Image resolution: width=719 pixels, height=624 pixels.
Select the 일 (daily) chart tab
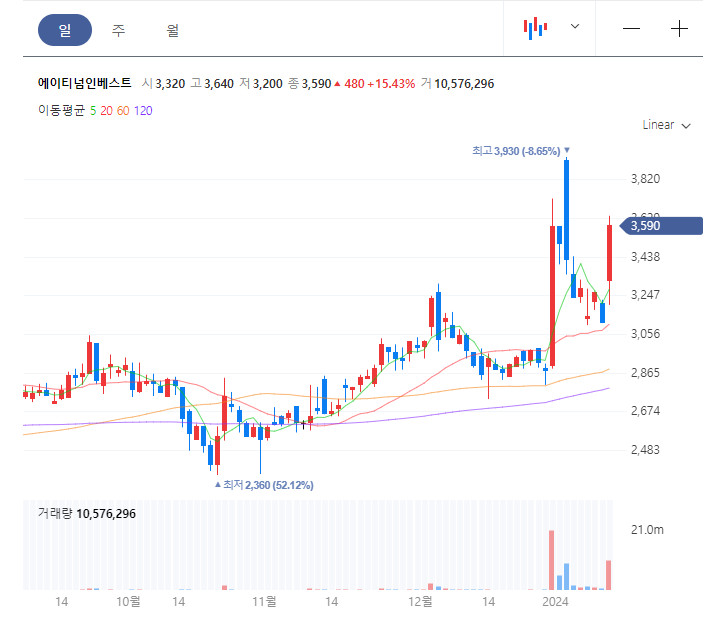click(65, 30)
